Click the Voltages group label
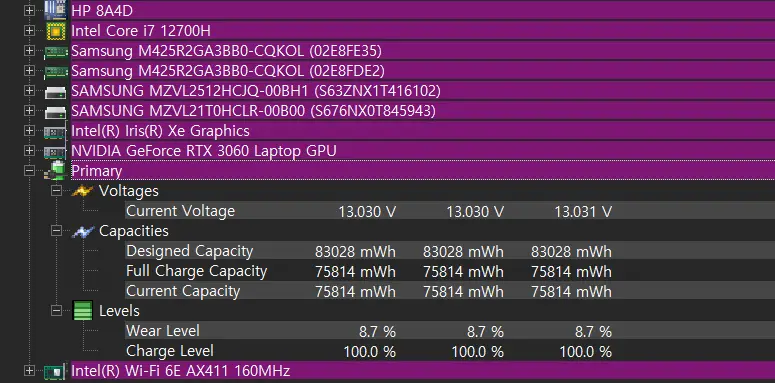 [129, 191]
